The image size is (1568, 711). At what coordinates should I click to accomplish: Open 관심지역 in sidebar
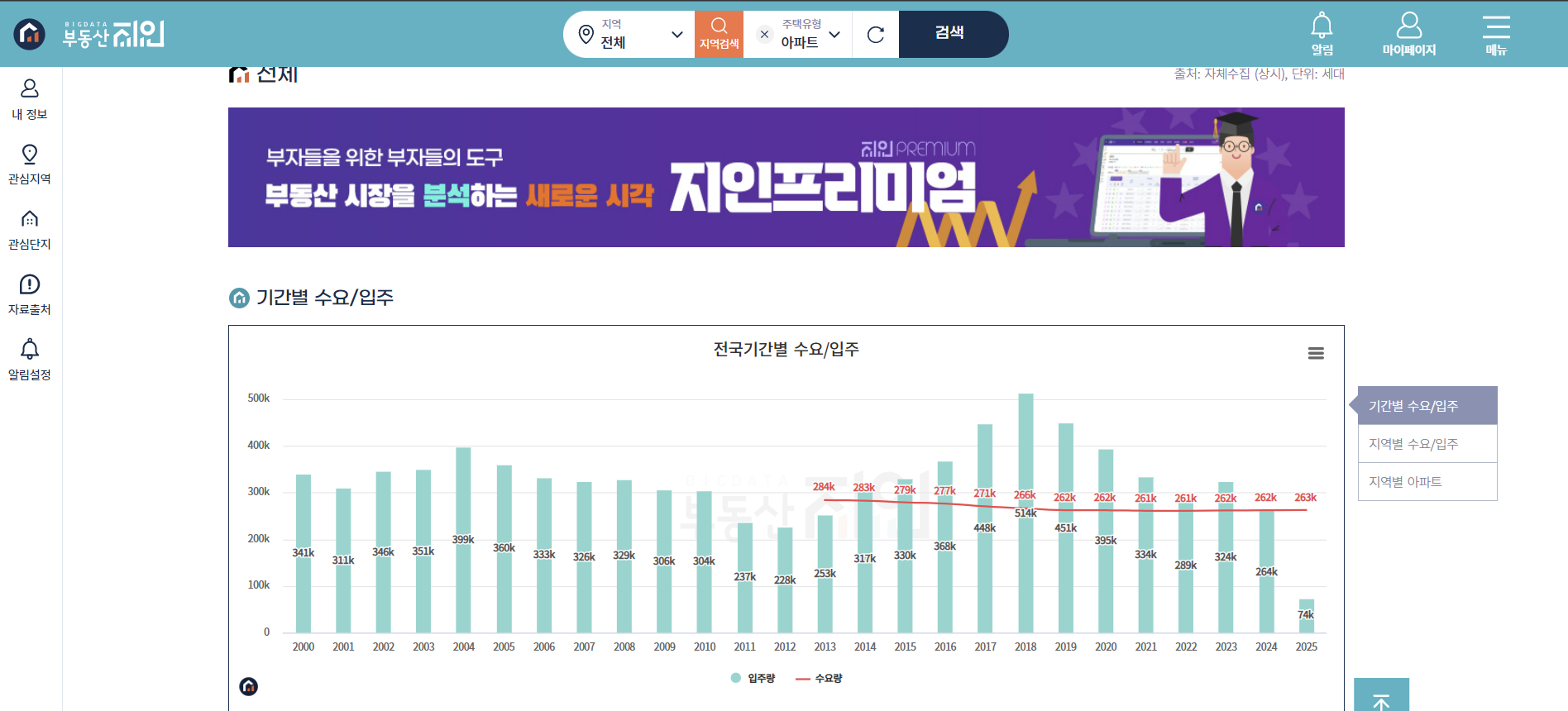(x=30, y=165)
